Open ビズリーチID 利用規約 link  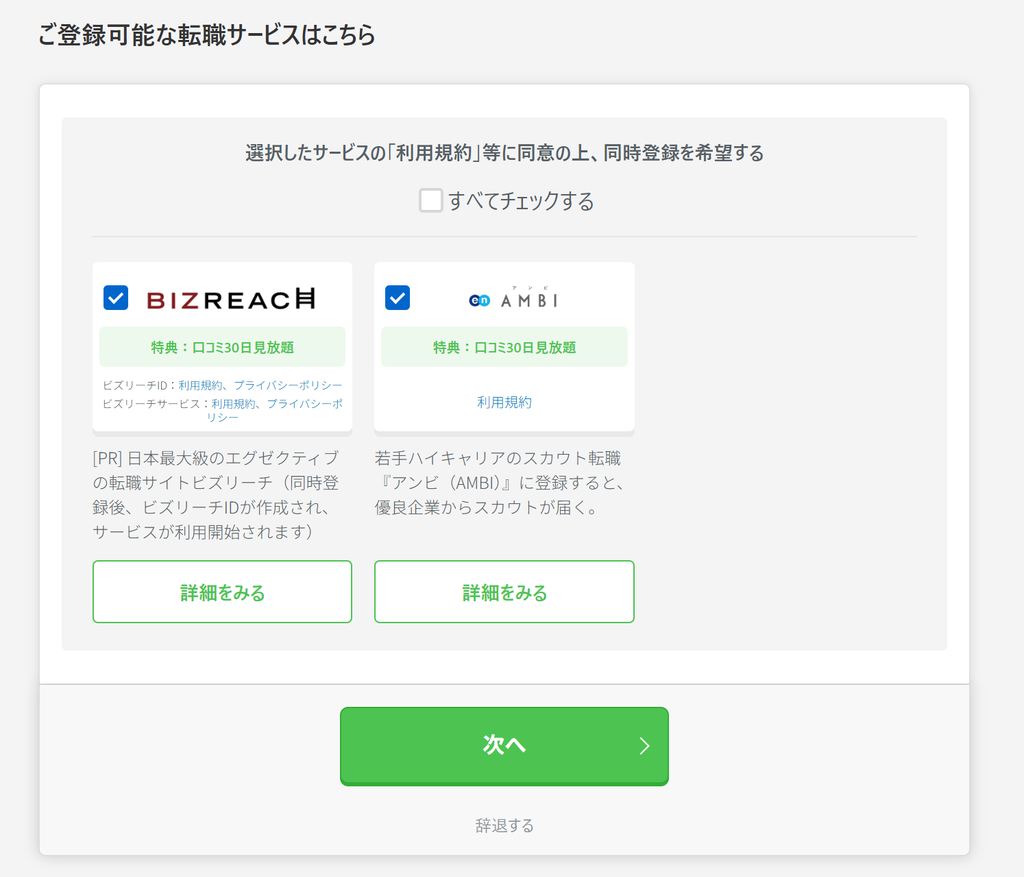point(200,385)
